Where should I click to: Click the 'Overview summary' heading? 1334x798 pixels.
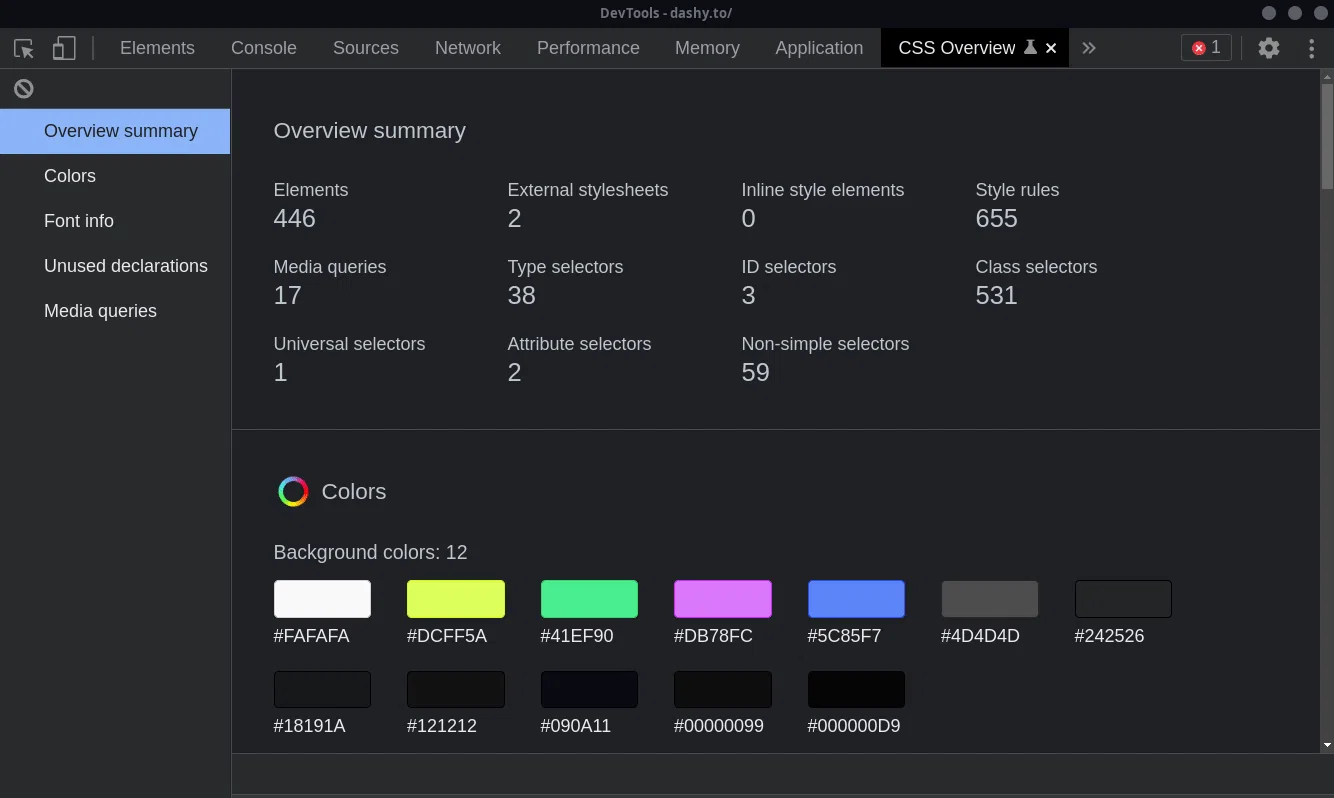pyautogui.click(x=370, y=131)
